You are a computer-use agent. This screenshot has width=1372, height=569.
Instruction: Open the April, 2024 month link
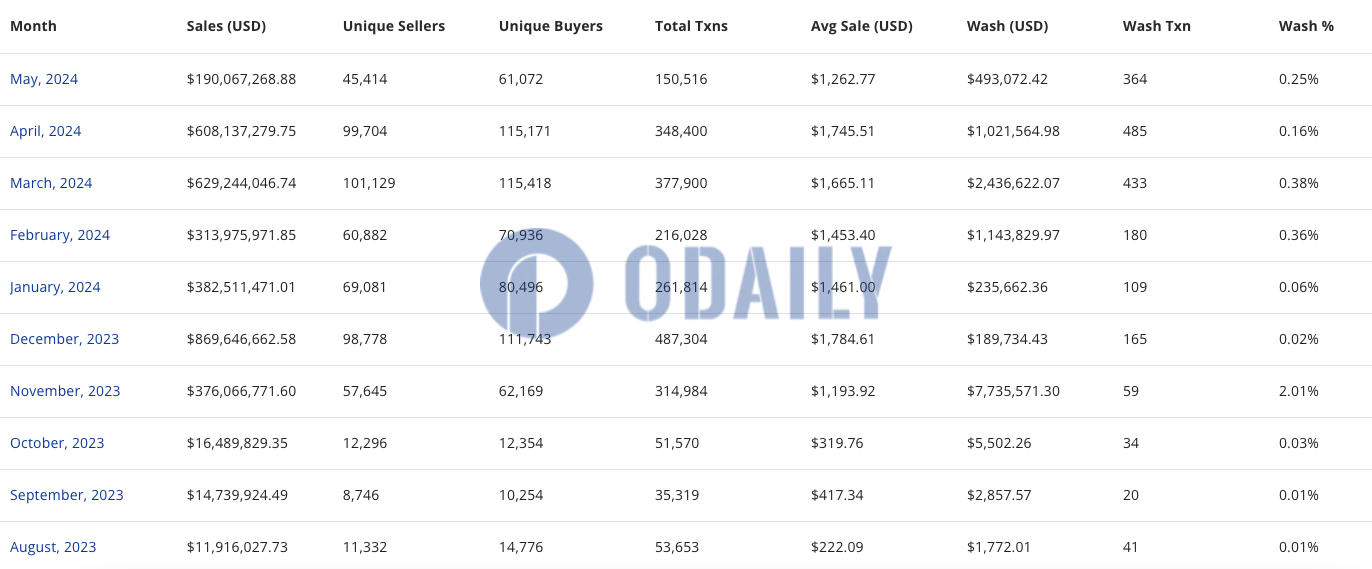click(x=46, y=131)
